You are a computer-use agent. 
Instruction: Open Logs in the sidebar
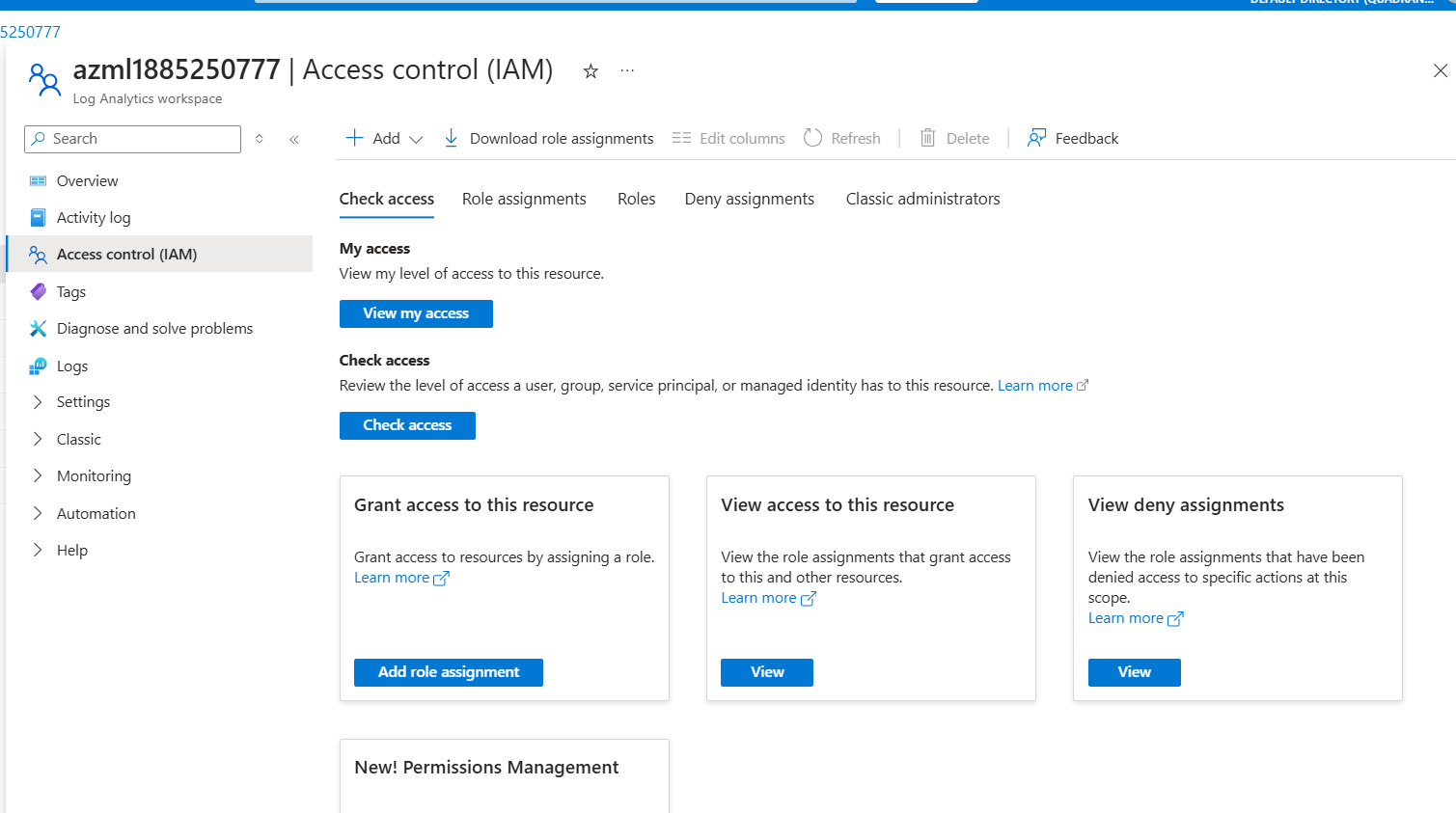(x=72, y=366)
